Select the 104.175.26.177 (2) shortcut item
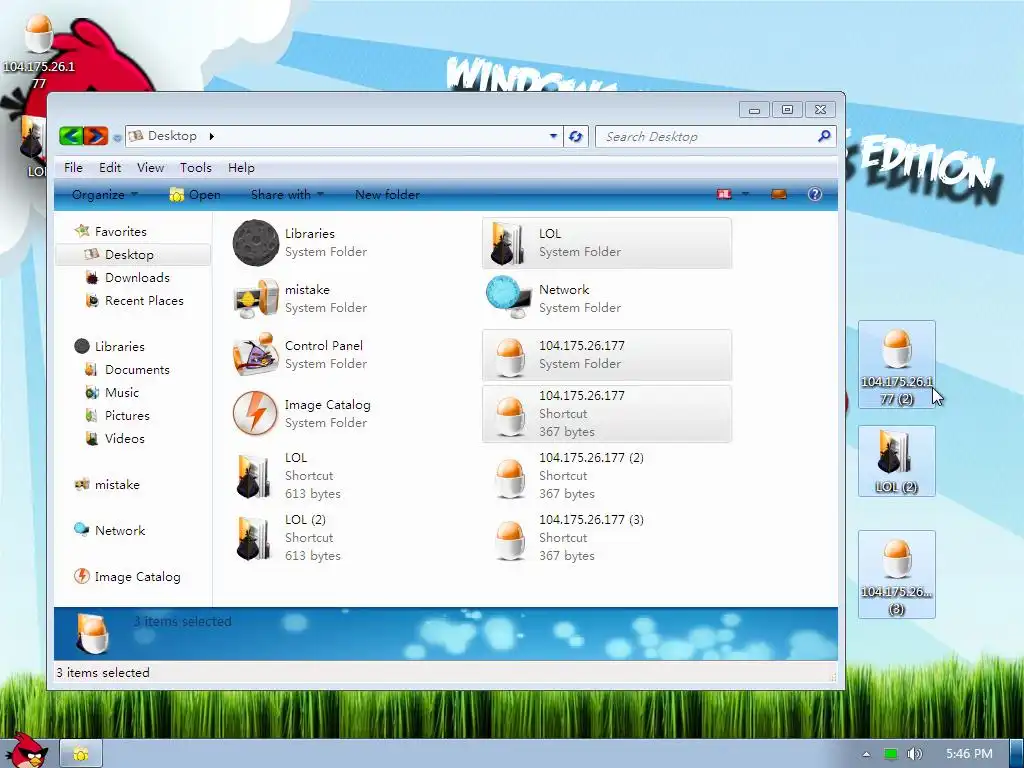 (607, 475)
